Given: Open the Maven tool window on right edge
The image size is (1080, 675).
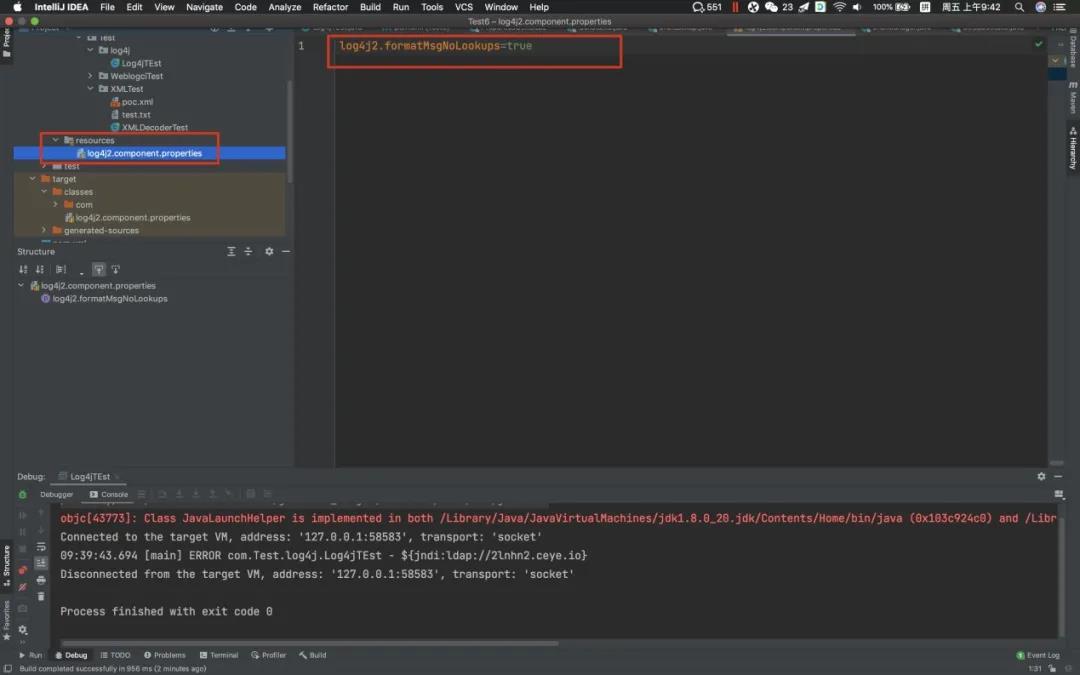Looking at the screenshot, I should point(1072,96).
